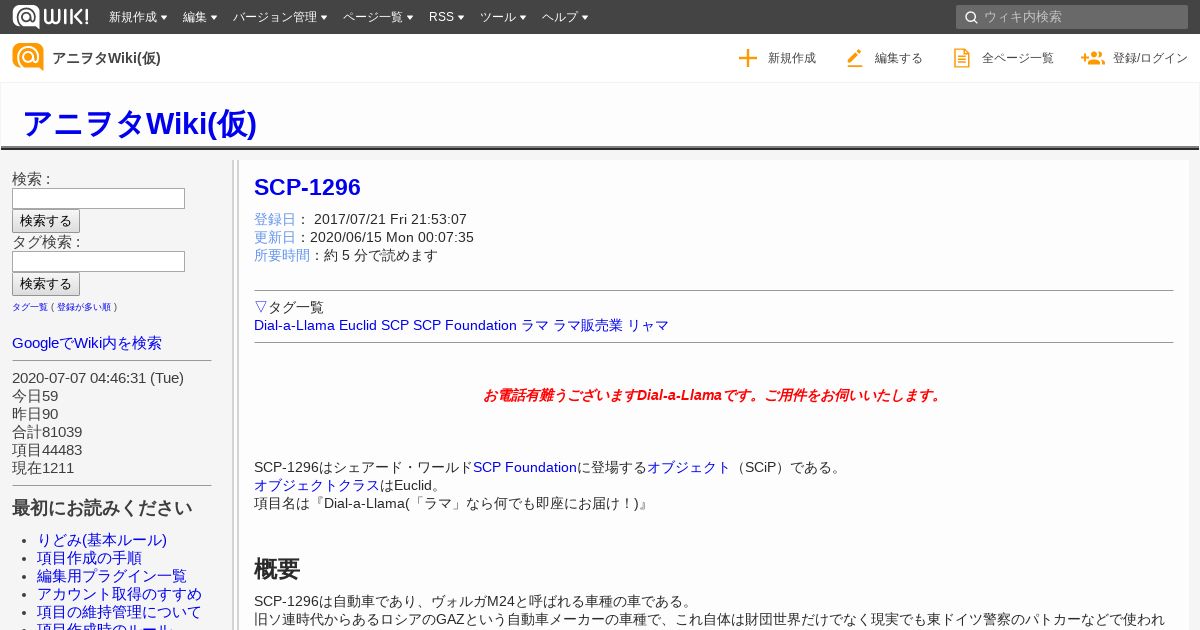Screen dimensions: 1200x630
Task: Click the アニヲタWiki(仮) header site name
Action: (106, 58)
